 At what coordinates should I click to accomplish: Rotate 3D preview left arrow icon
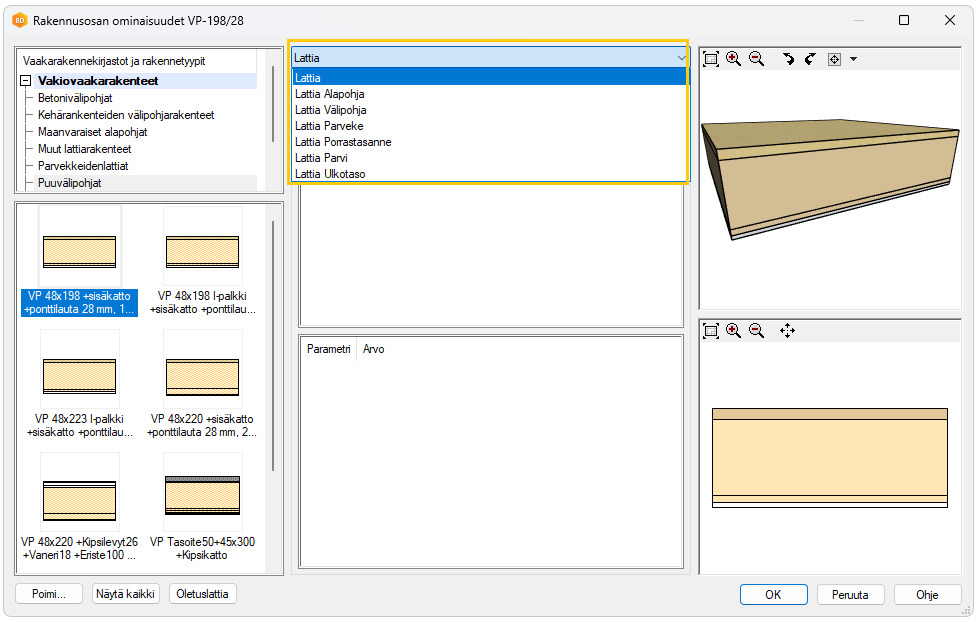[788, 59]
